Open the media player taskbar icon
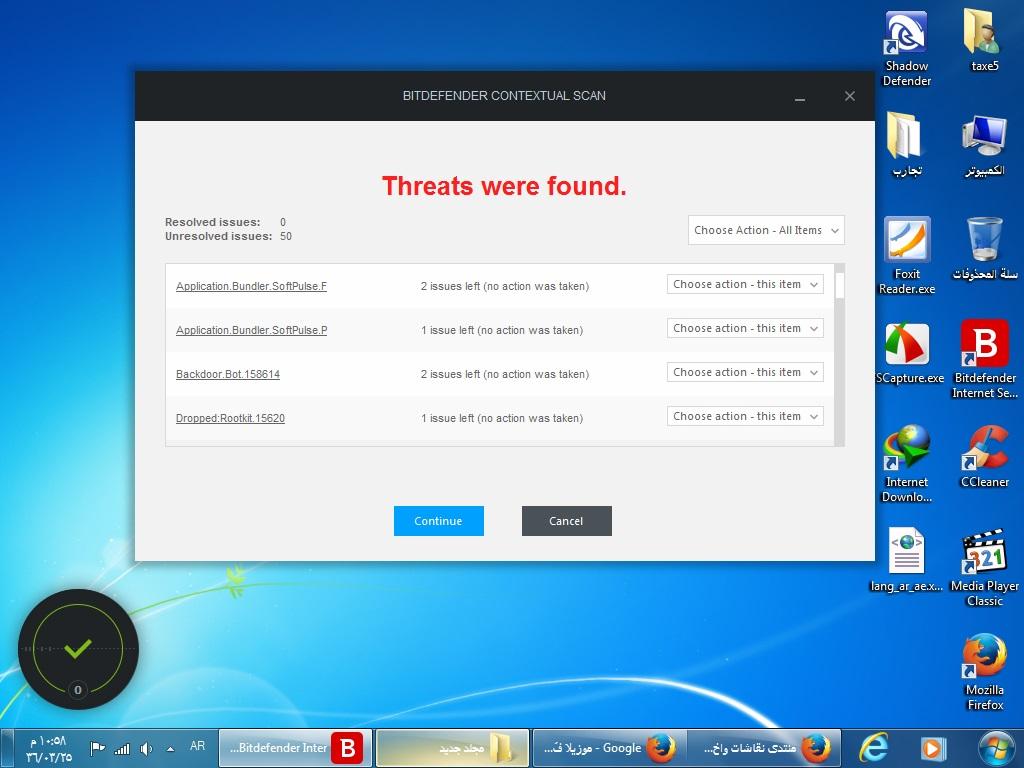 pos(933,748)
